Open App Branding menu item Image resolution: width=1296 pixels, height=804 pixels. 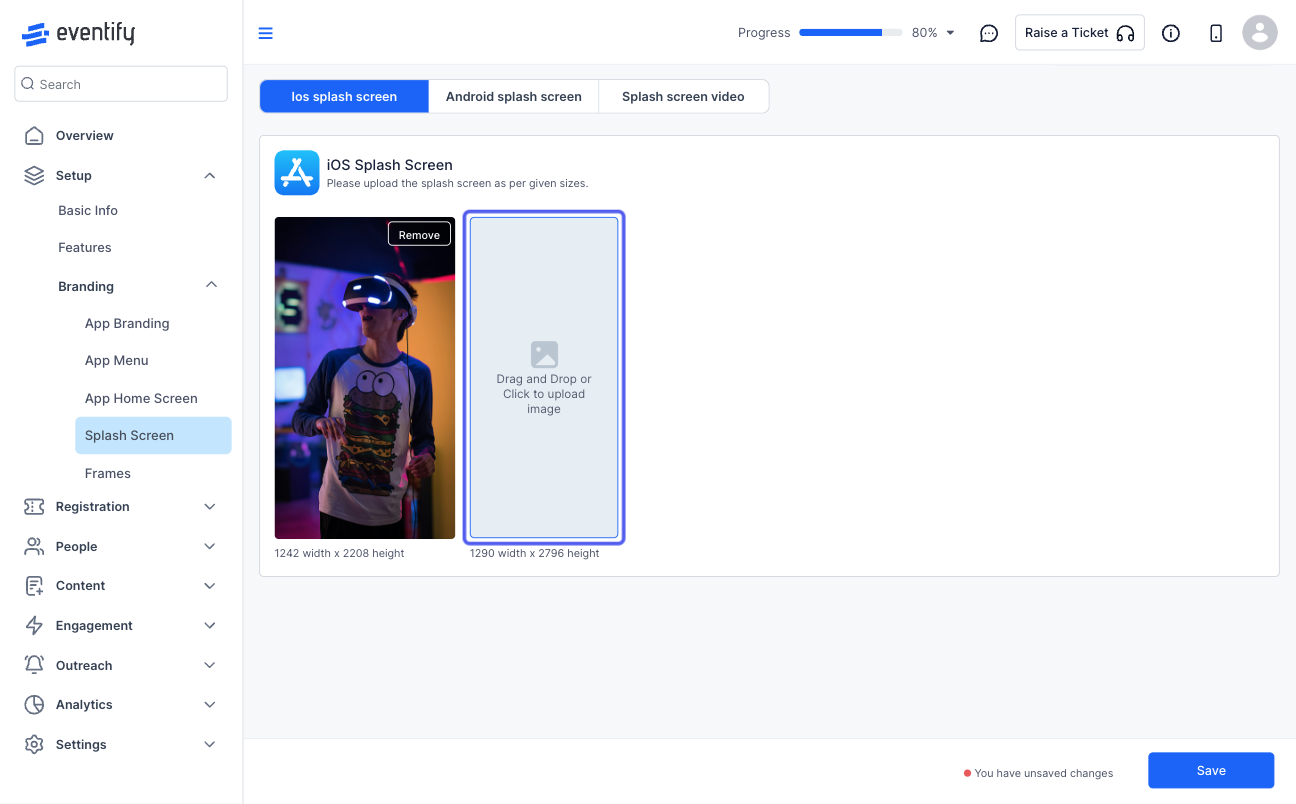coord(127,324)
